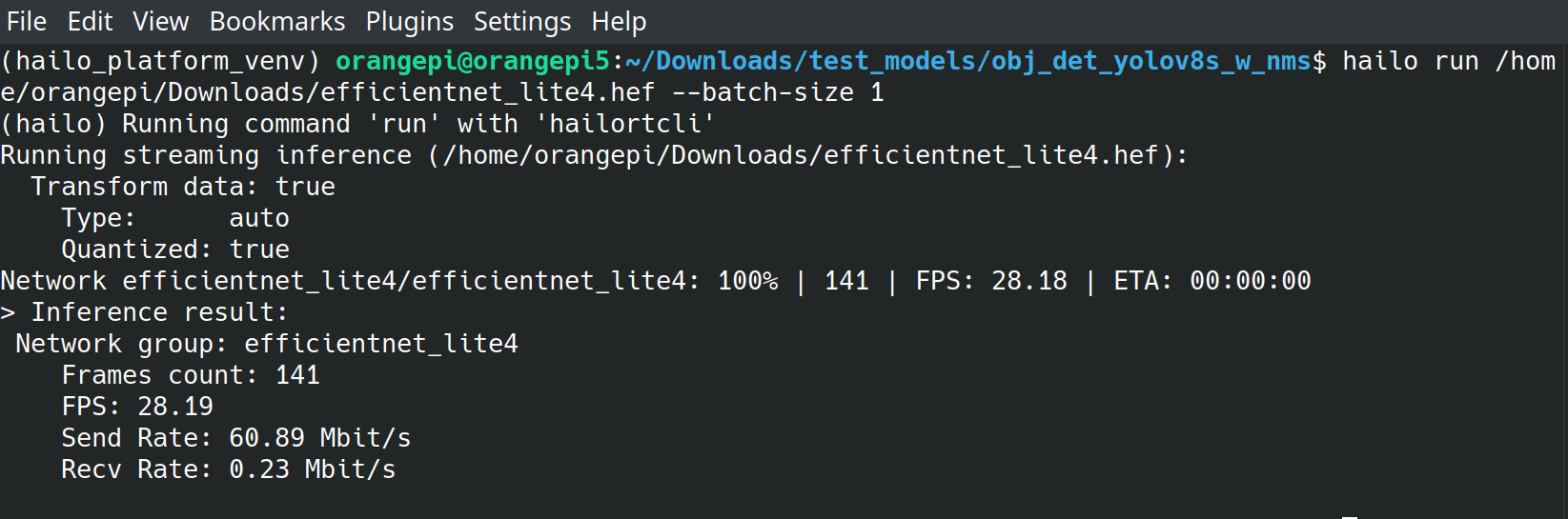Screen dimensions: 1568x519
Task: Click the 100% progress value
Action: click(x=747, y=281)
